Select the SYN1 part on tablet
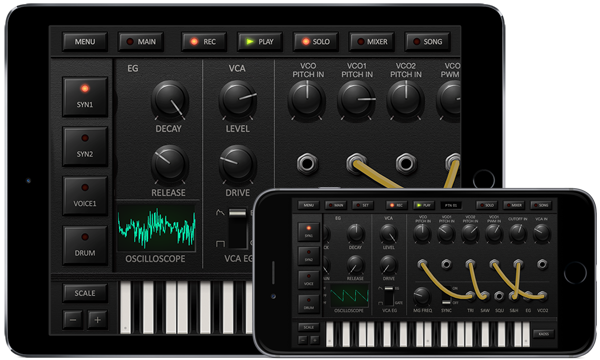The width and height of the screenshot is (600, 360). (85, 96)
